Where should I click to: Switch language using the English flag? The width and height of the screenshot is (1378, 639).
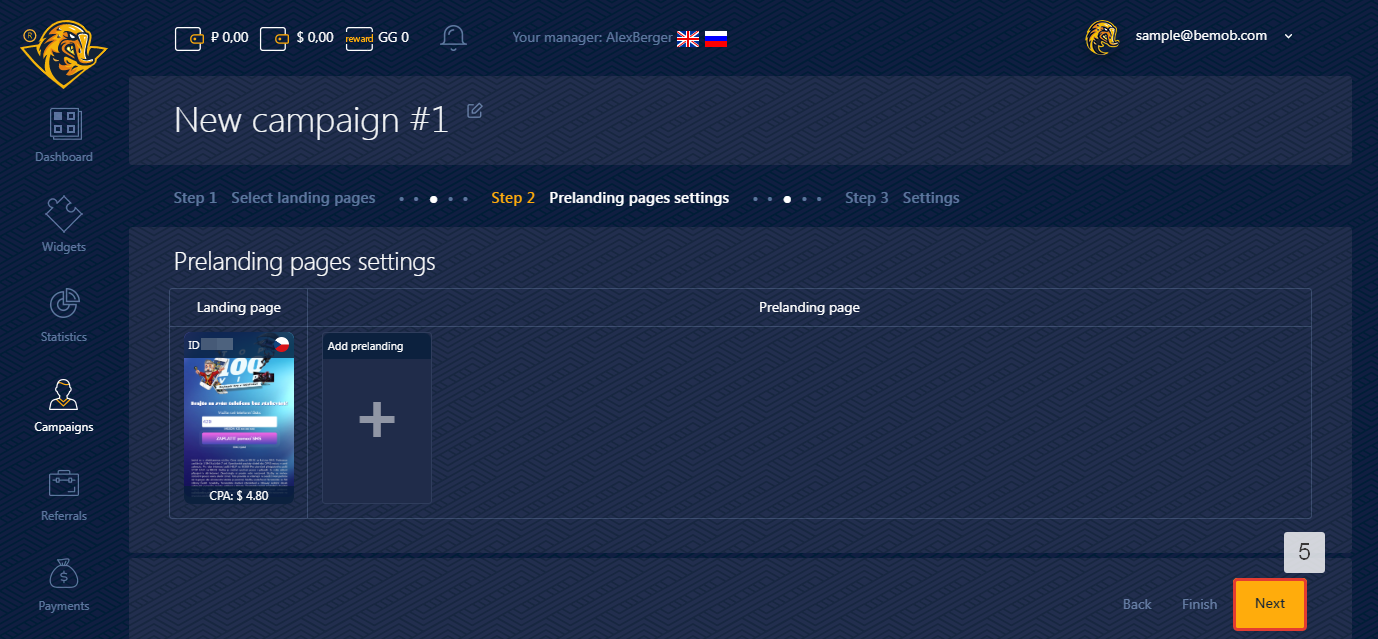[x=686, y=38]
